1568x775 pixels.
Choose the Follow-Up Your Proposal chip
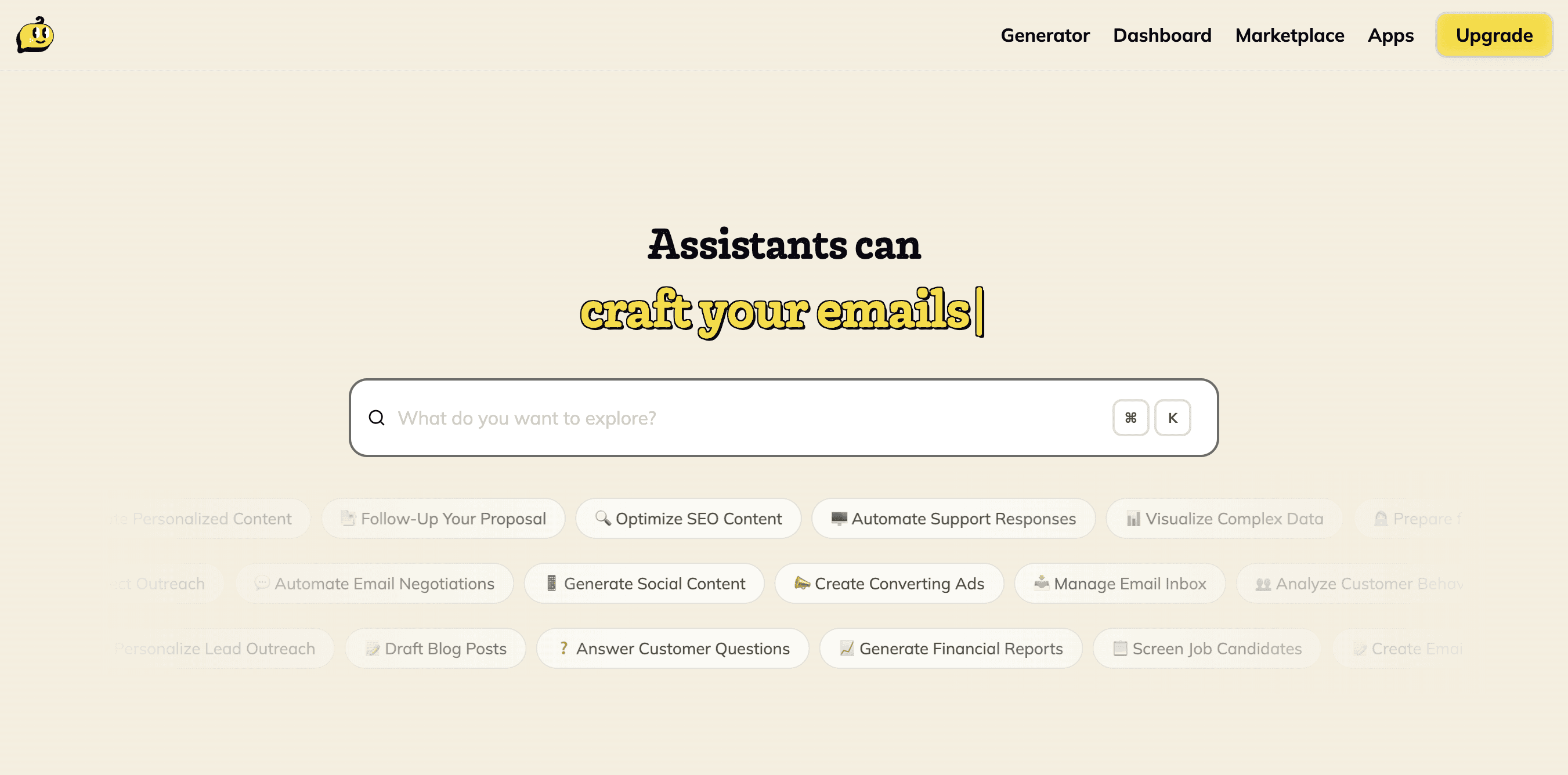tap(443, 518)
